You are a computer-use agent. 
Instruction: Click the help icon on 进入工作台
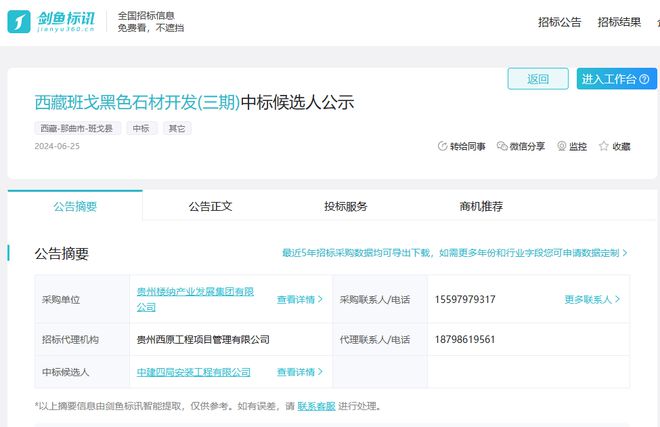pyautogui.click(x=644, y=79)
